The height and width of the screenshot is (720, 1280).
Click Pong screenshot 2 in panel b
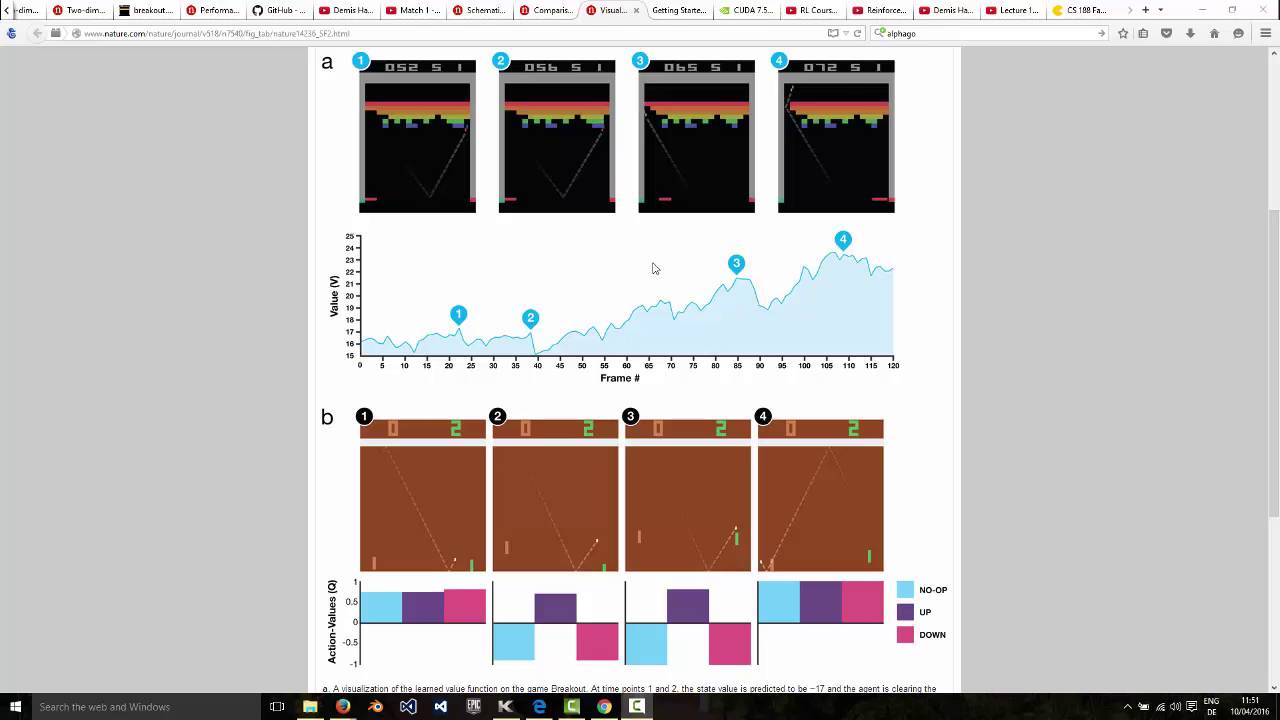555,496
